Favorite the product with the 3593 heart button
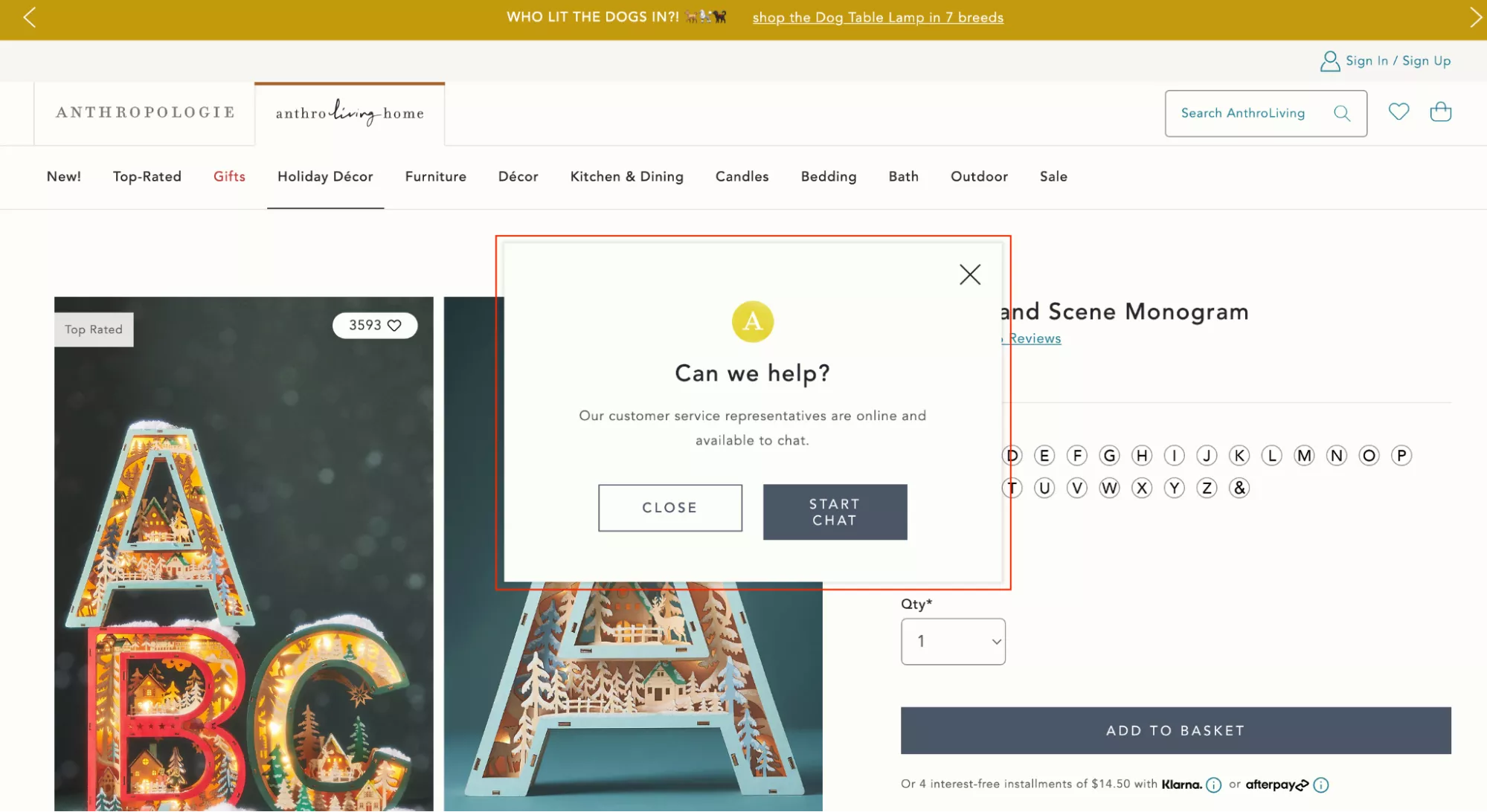This screenshot has width=1487, height=812. pos(375,325)
